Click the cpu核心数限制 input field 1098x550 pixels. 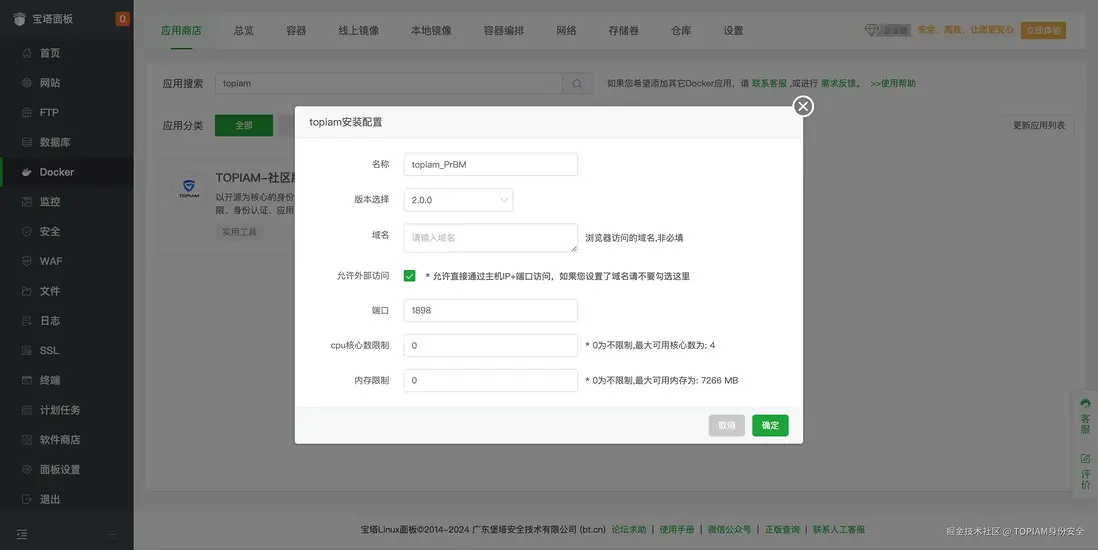(x=491, y=345)
